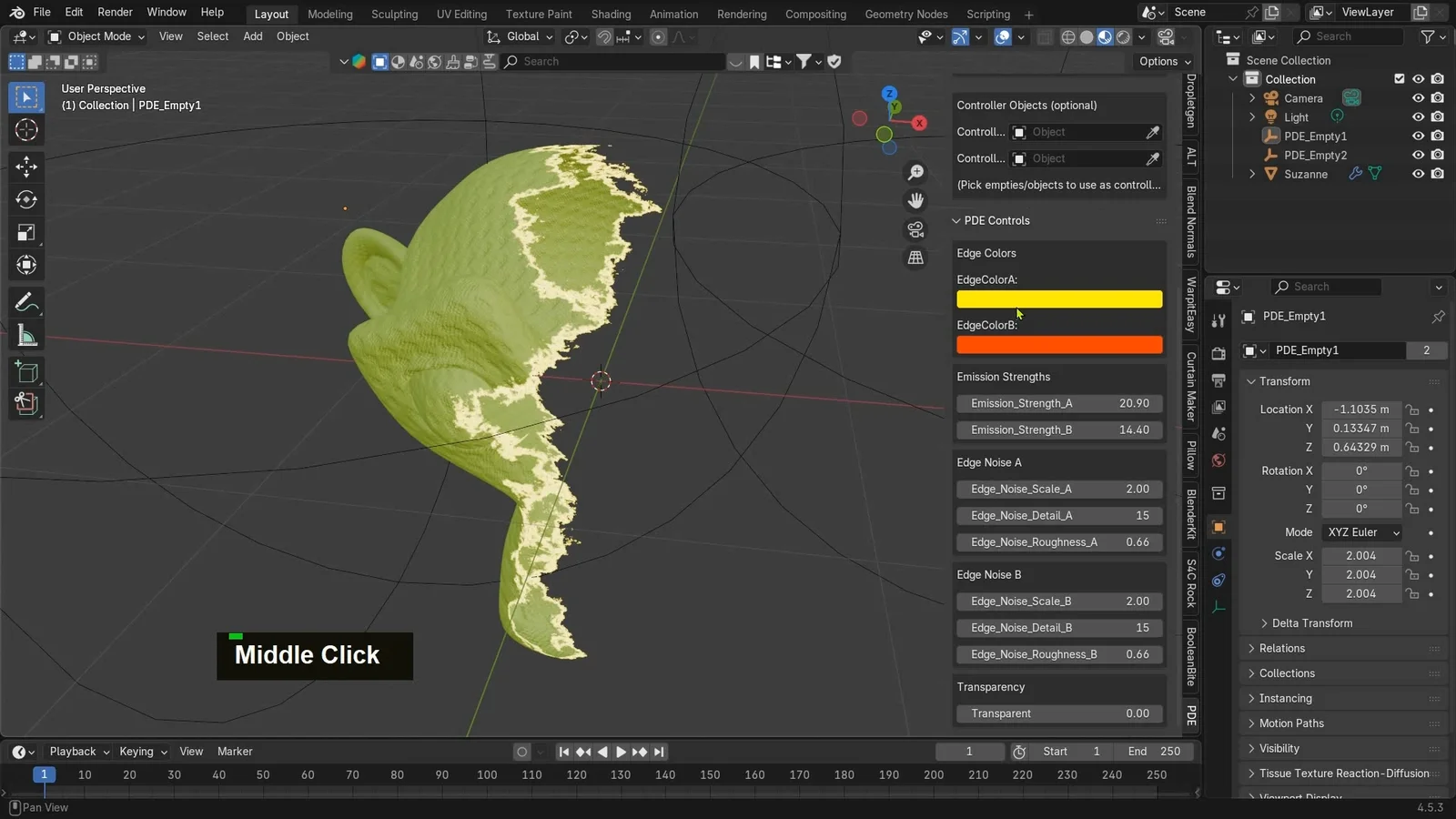The image size is (1456, 819).
Task: Open the Render menu
Action: [x=115, y=12]
